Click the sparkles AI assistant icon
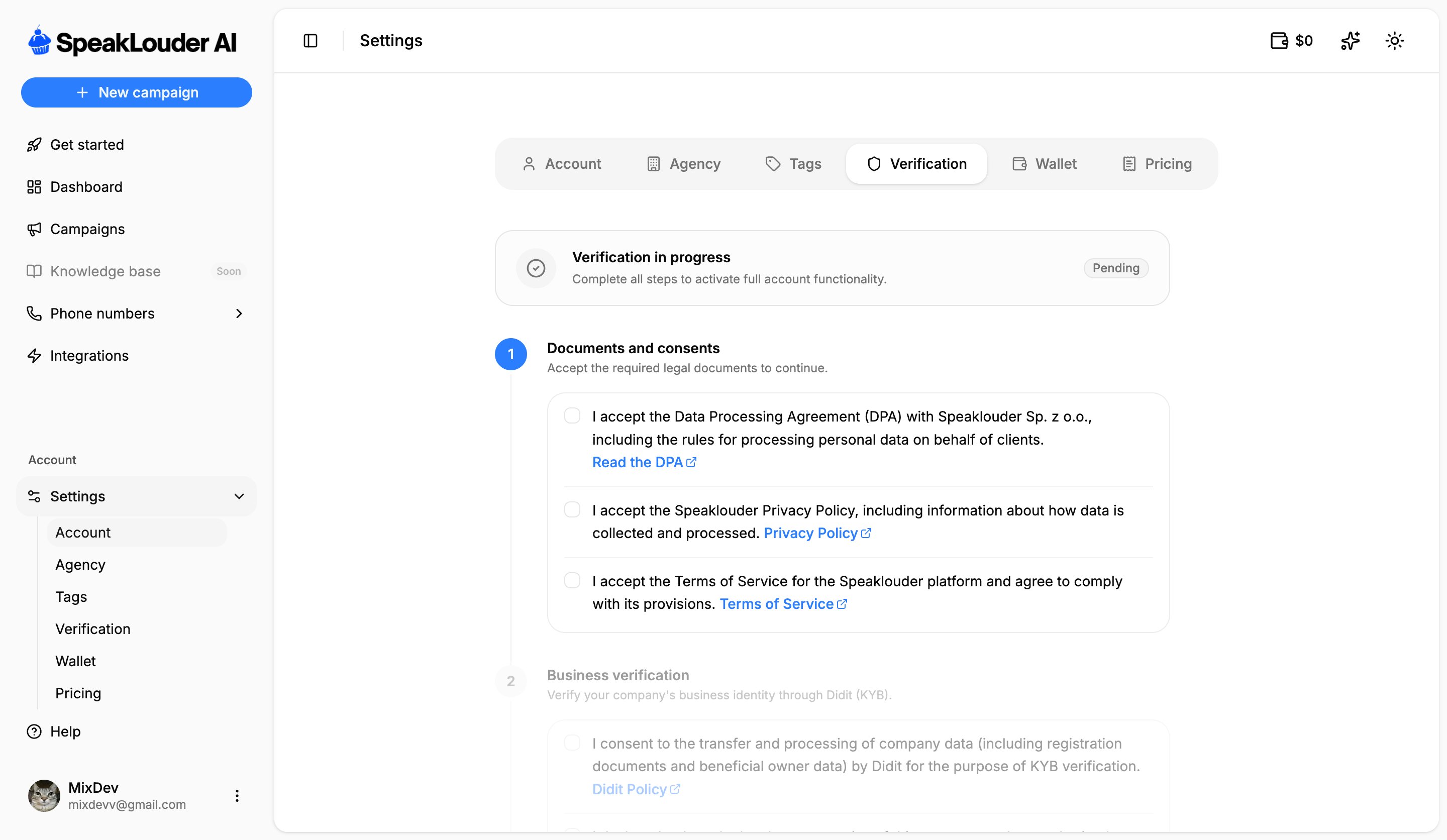 (1350, 41)
